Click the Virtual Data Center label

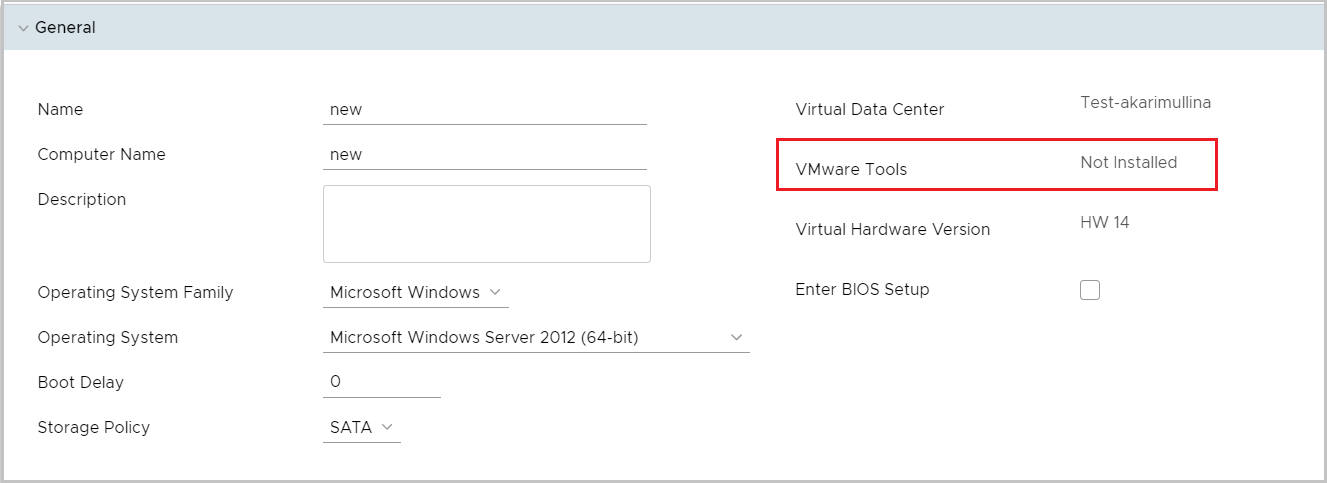[869, 110]
